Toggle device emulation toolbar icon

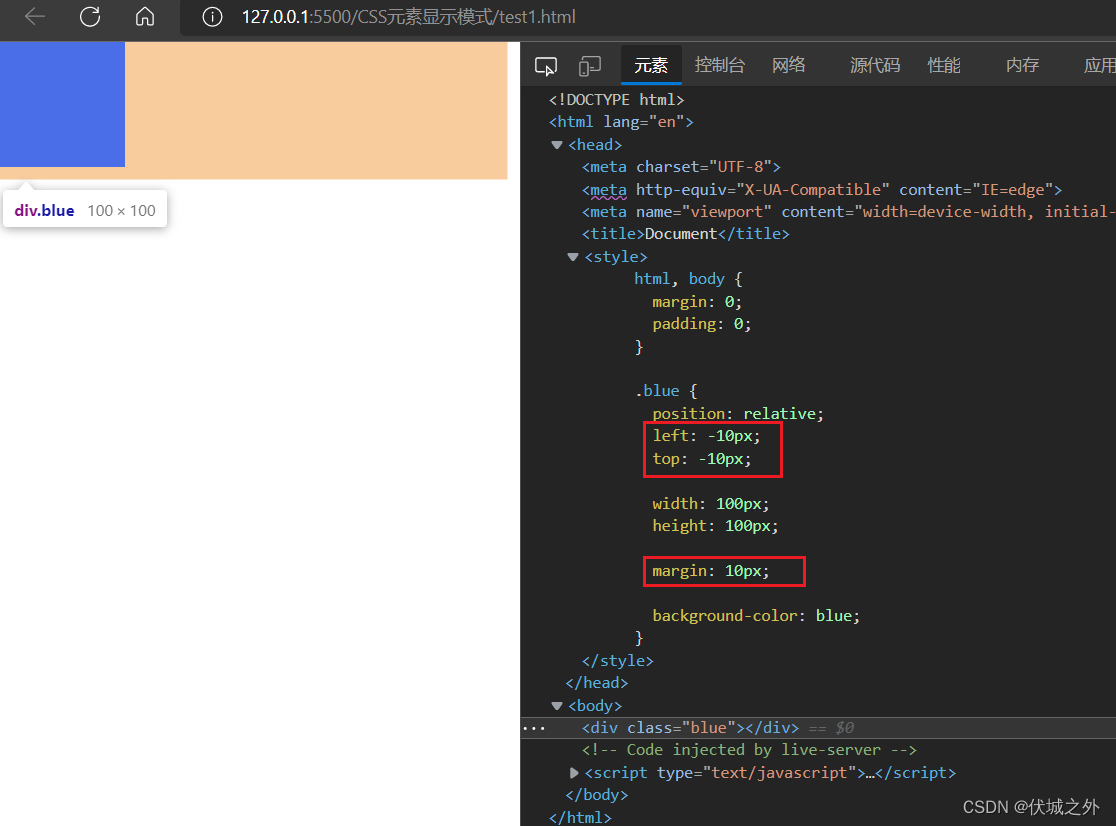pyautogui.click(x=589, y=66)
